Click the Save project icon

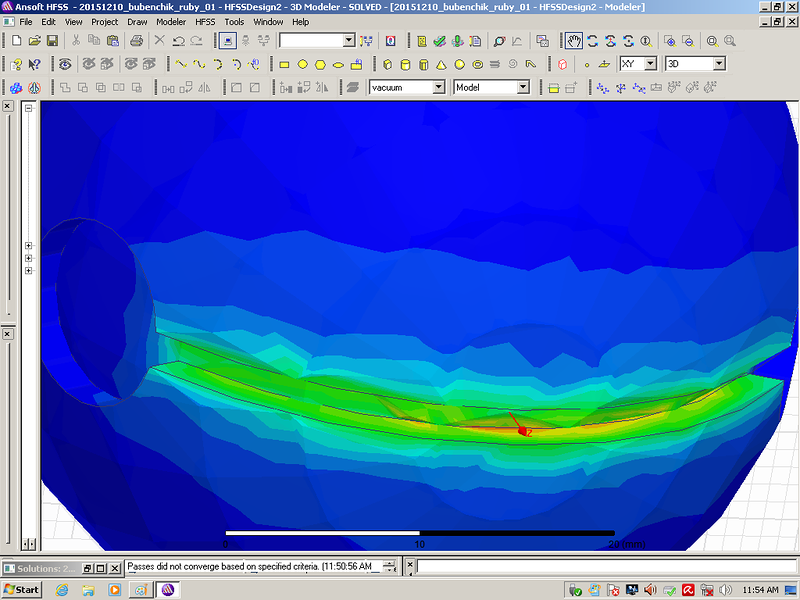[x=51, y=41]
